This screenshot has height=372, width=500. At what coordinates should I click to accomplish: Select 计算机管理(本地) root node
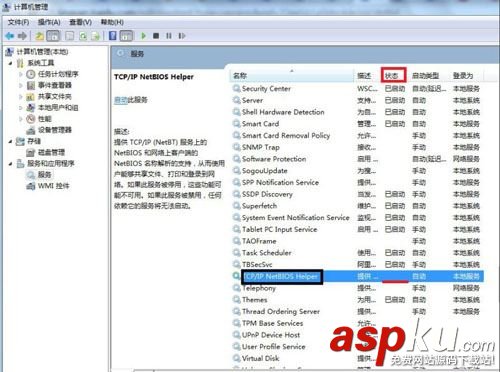pyautogui.click(x=42, y=52)
